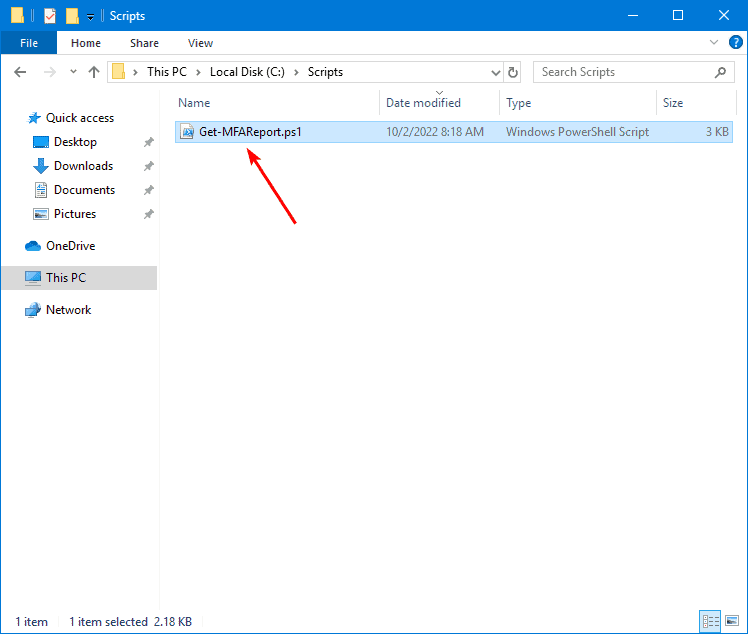Switch to the Home ribbon tab
Viewport: 748px width, 634px height.
[x=86, y=43]
